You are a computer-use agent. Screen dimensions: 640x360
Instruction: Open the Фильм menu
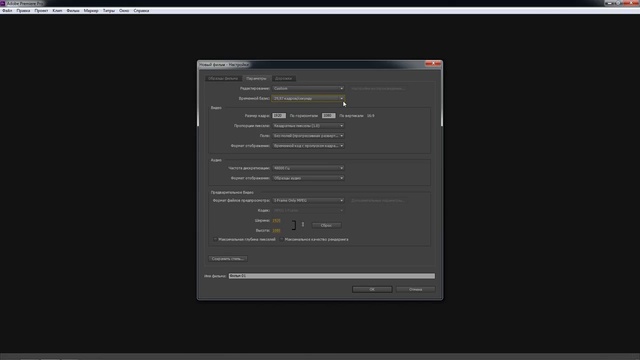(x=73, y=11)
